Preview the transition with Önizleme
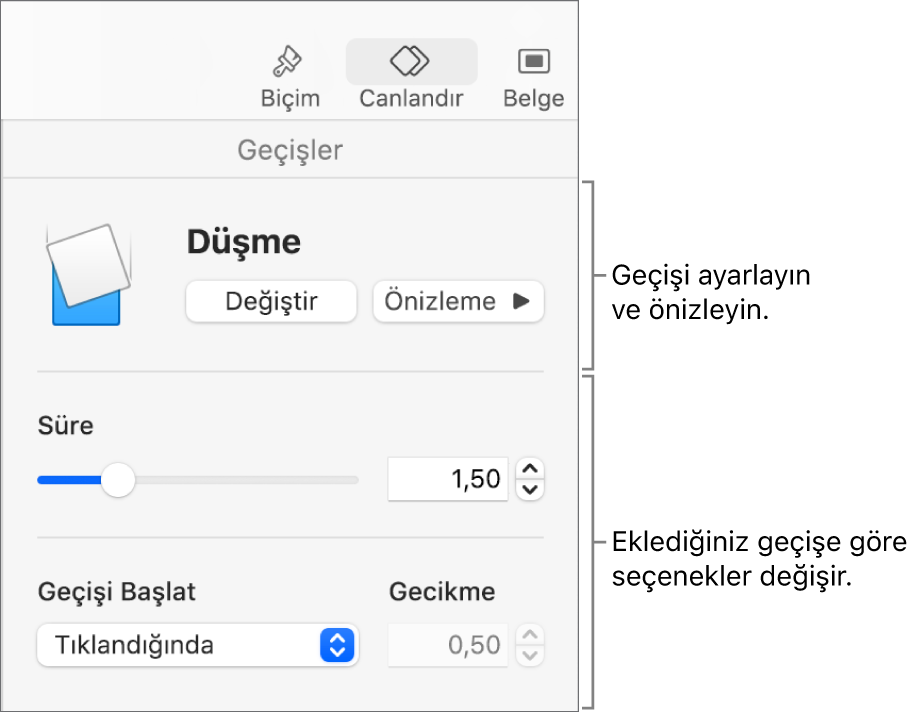 tap(458, 301)
